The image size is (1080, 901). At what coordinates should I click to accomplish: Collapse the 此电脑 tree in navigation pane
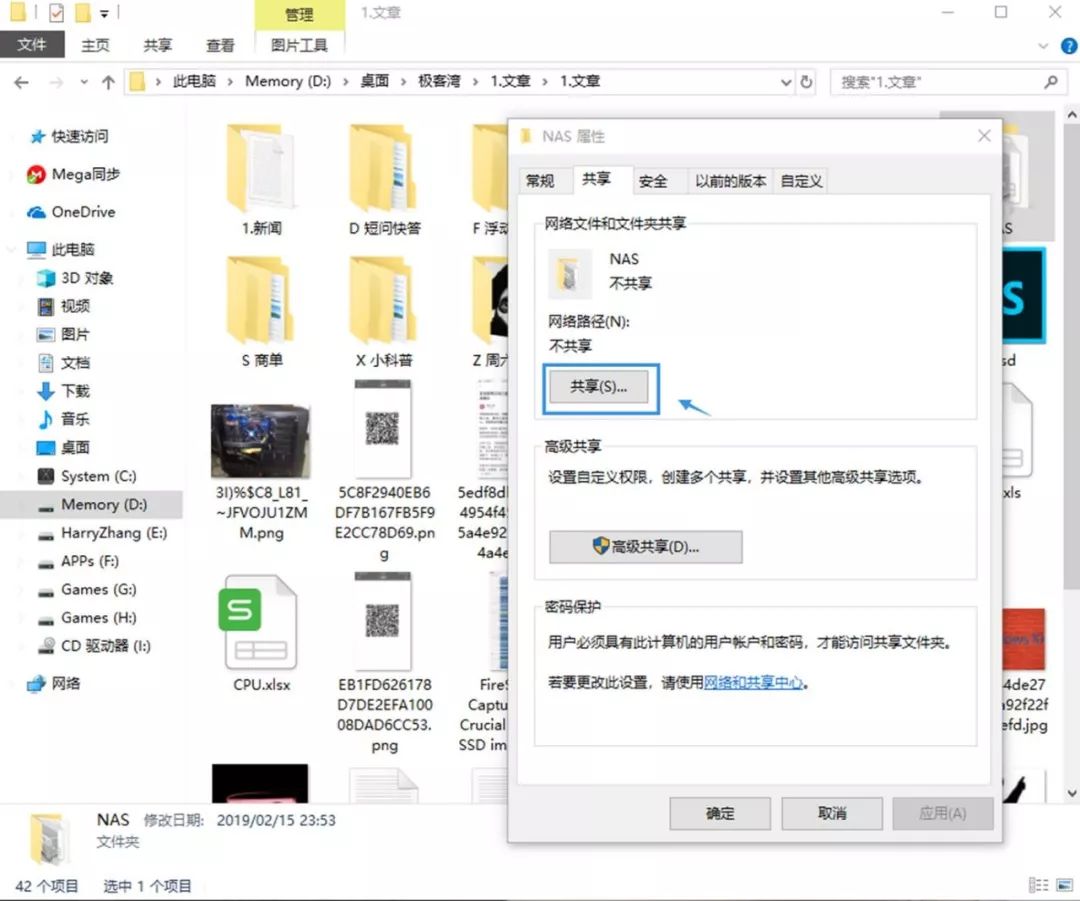click(x=10, y=248)
